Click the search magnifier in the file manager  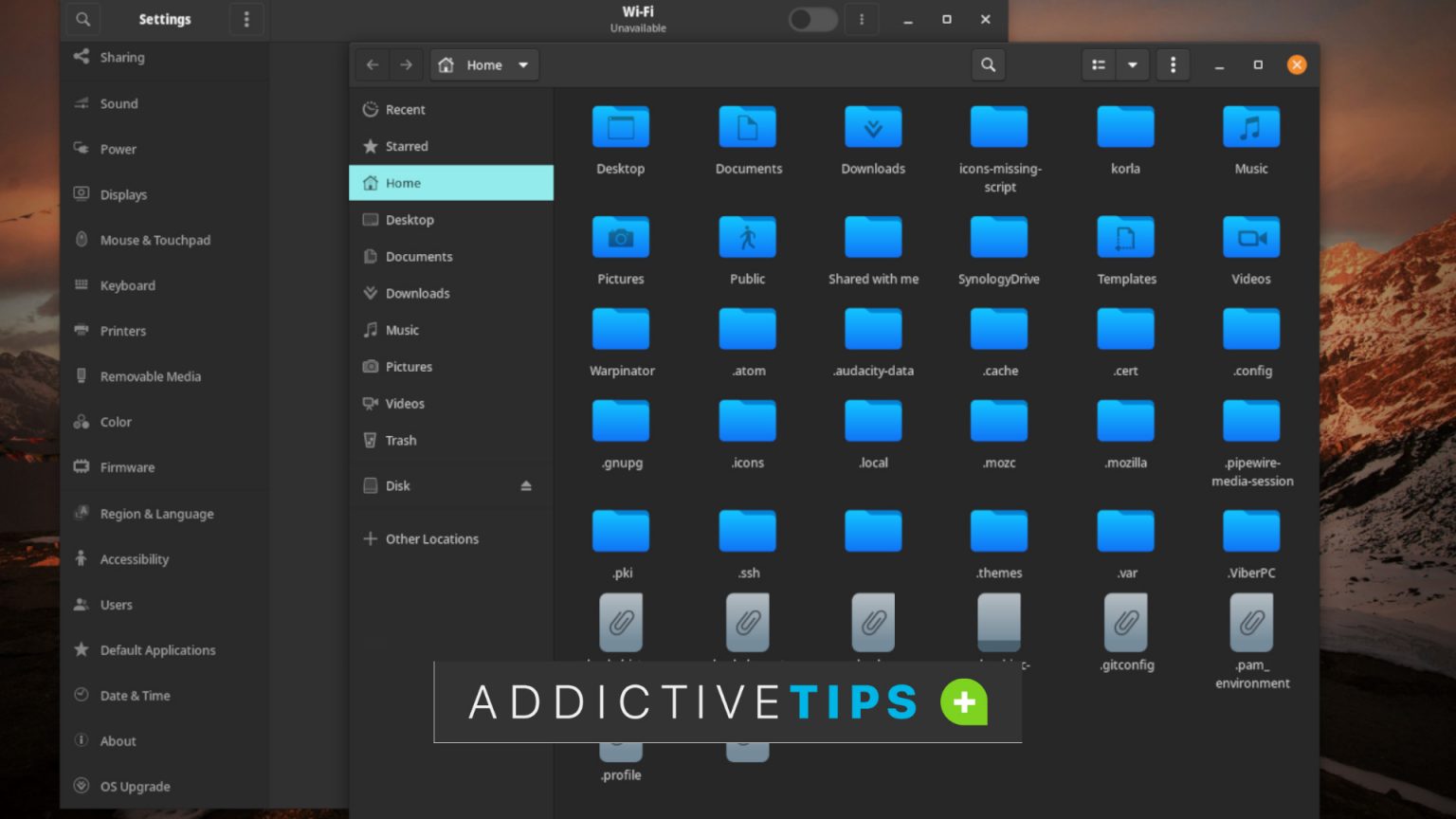(988, 64)
